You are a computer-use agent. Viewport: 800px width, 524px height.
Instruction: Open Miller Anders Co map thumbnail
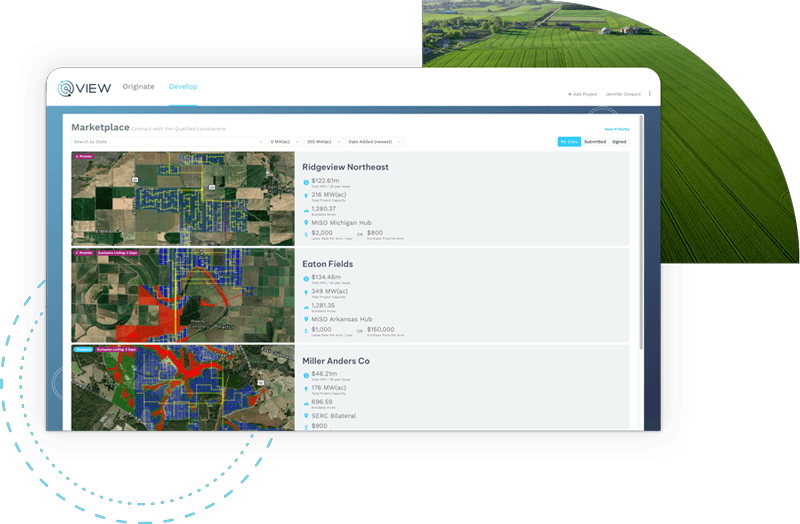point(183,388)
